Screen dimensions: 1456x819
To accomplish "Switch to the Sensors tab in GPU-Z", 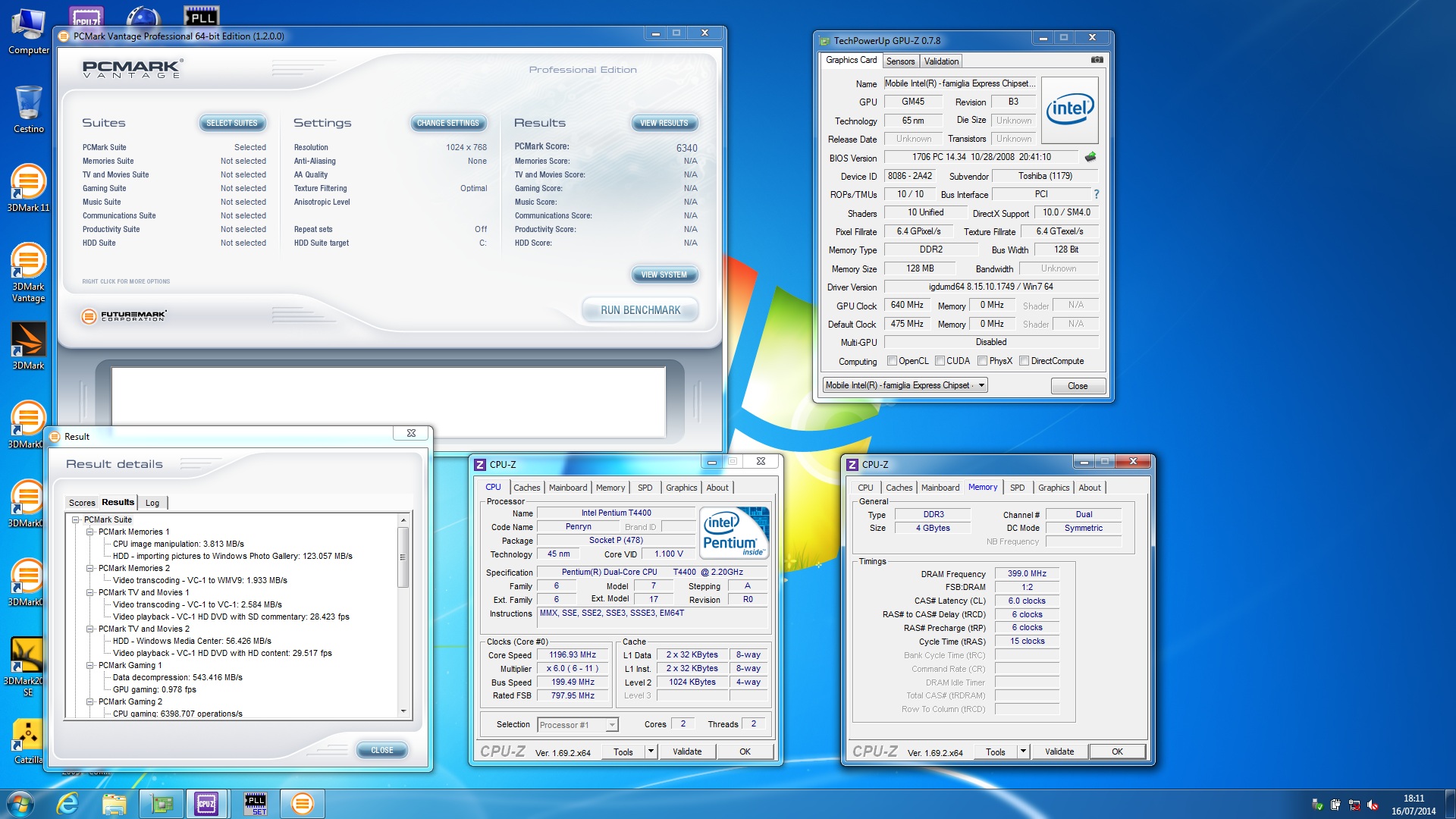I will pyautogui.click(x=900, y=61).
